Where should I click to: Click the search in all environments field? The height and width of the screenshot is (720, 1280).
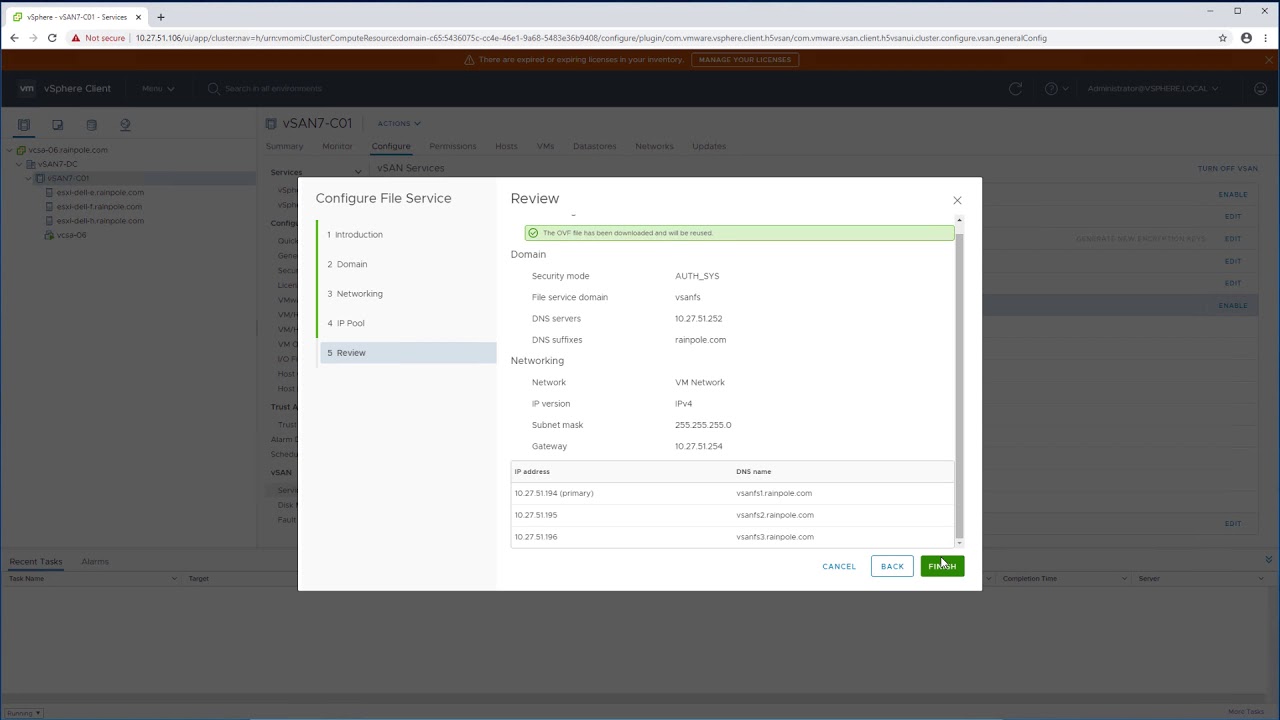pos(273,88)
